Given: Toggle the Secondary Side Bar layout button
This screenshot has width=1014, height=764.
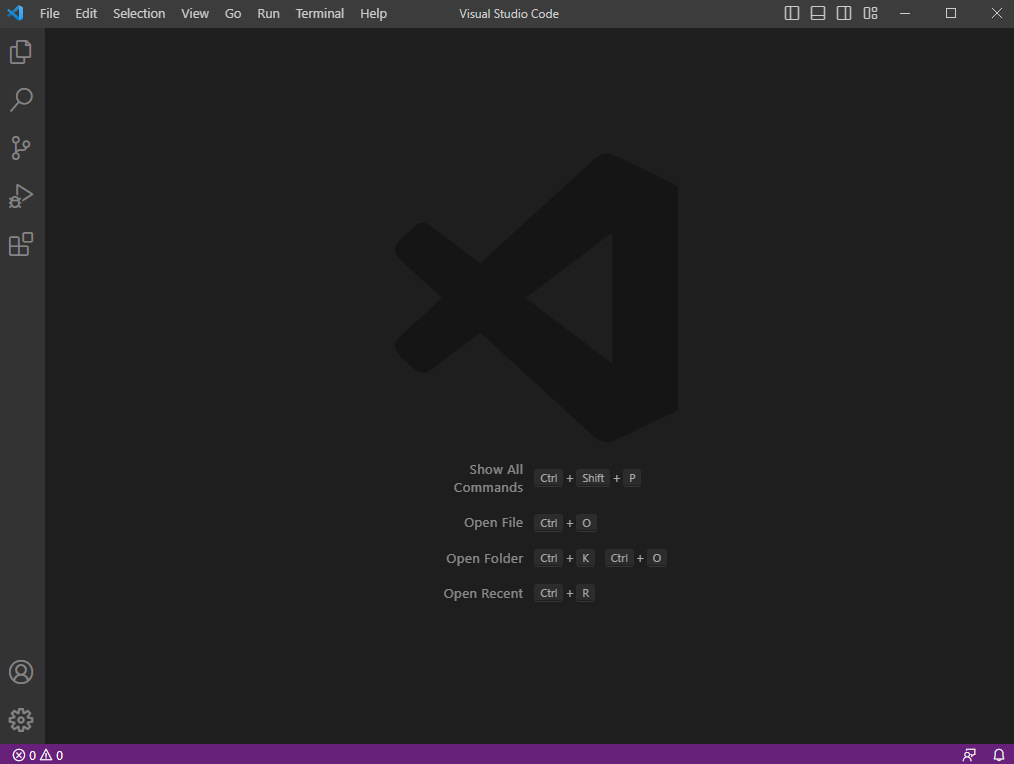Looking at the screenshot, I should 844,14.
